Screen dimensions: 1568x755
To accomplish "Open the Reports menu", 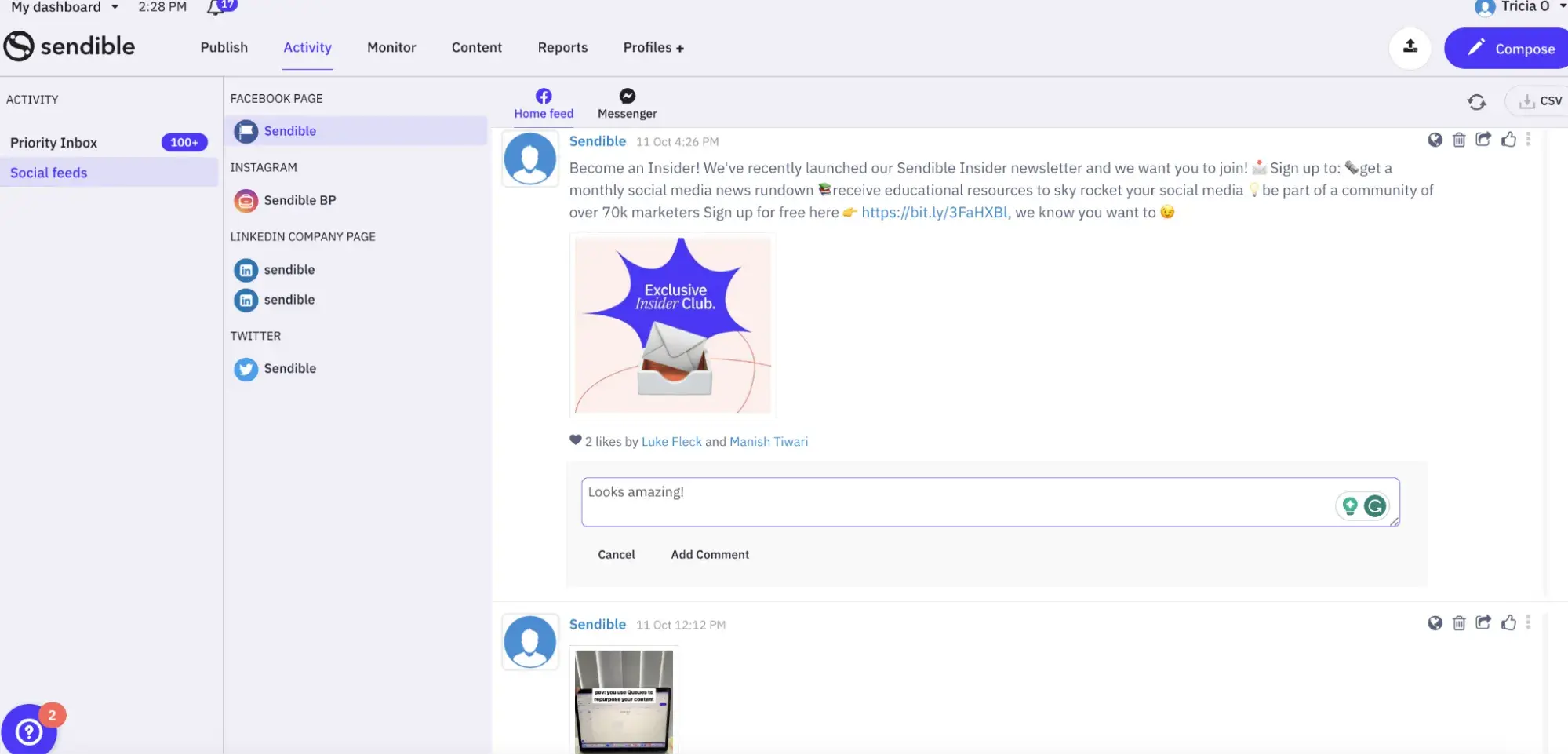I will [562, 47].
